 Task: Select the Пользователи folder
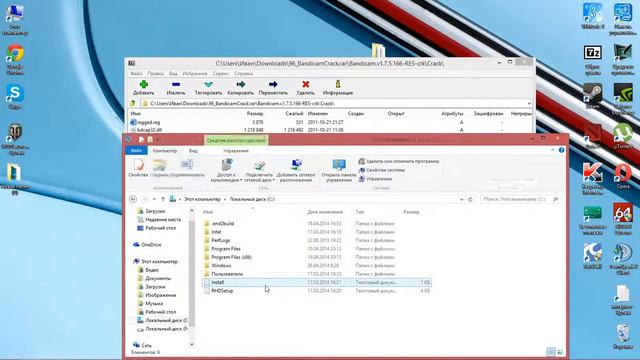[227, 274]
